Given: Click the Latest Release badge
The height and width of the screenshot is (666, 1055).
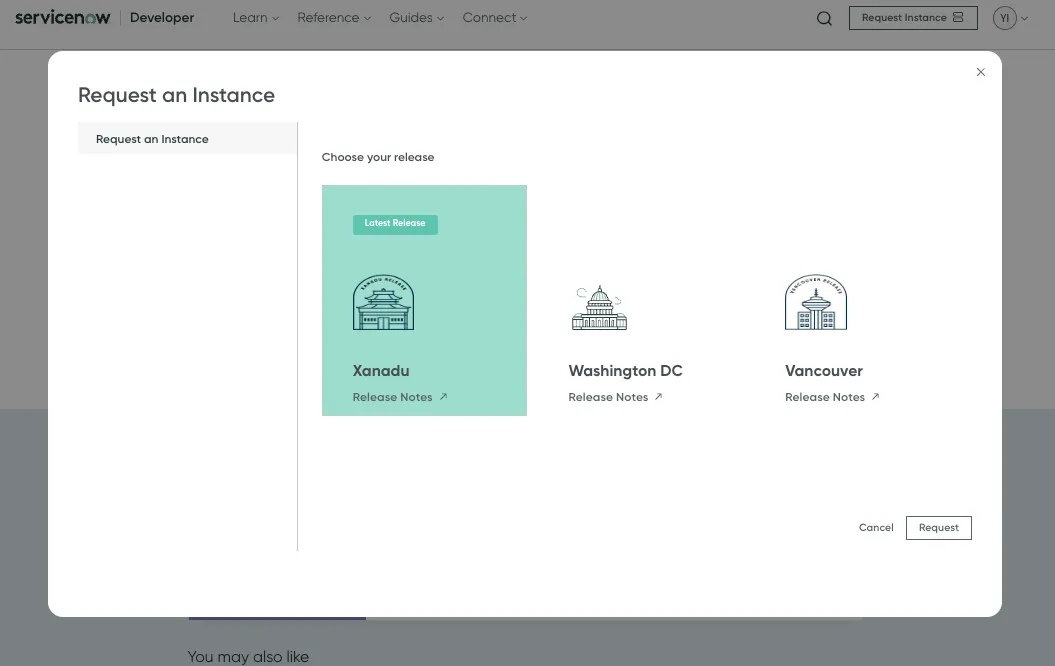Looking at the screenshot, I should (395, 224).
